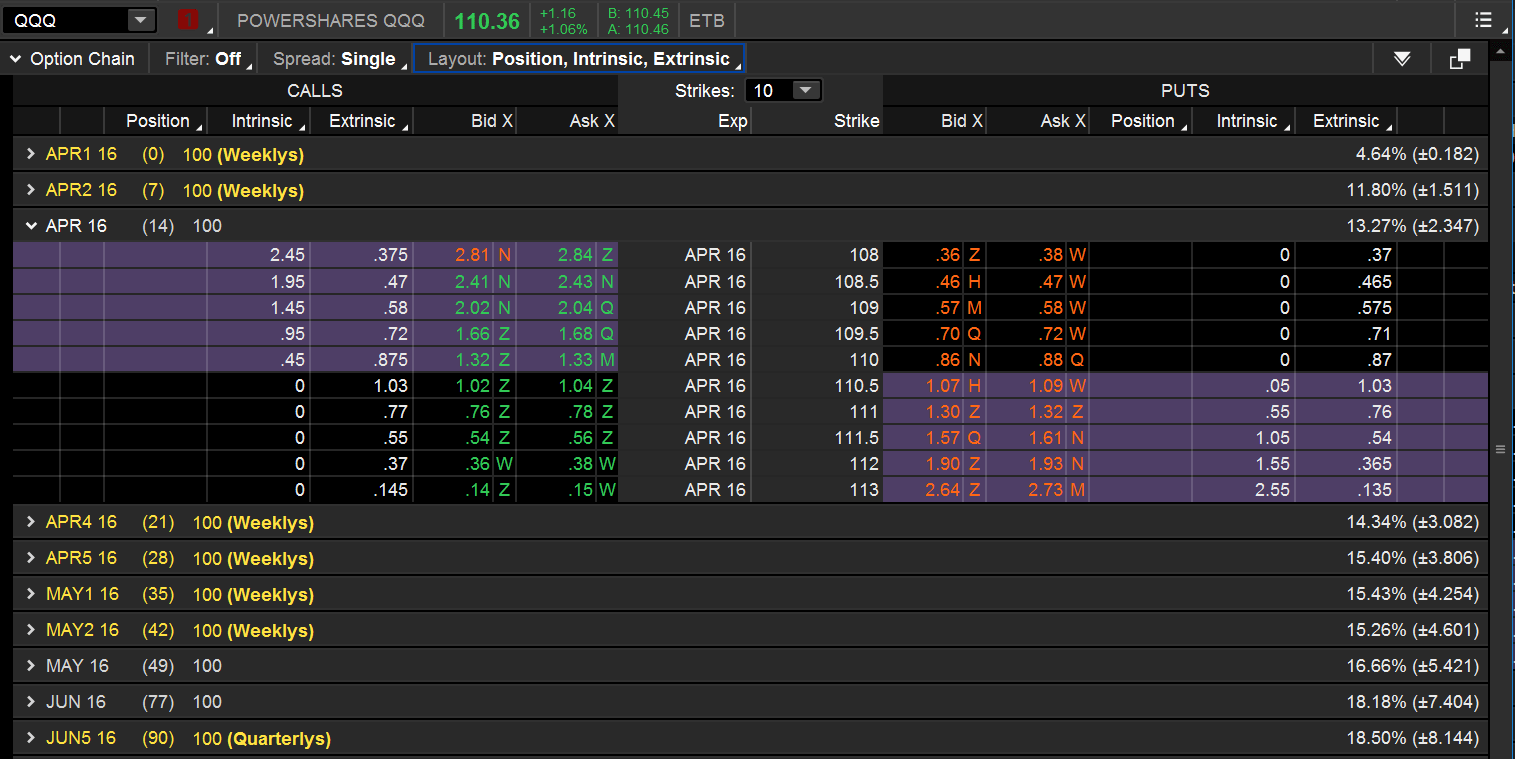1515x759 pixels.
Task: Expand the JUN5 16 Quarterlys row
Action: click(30, 738)
